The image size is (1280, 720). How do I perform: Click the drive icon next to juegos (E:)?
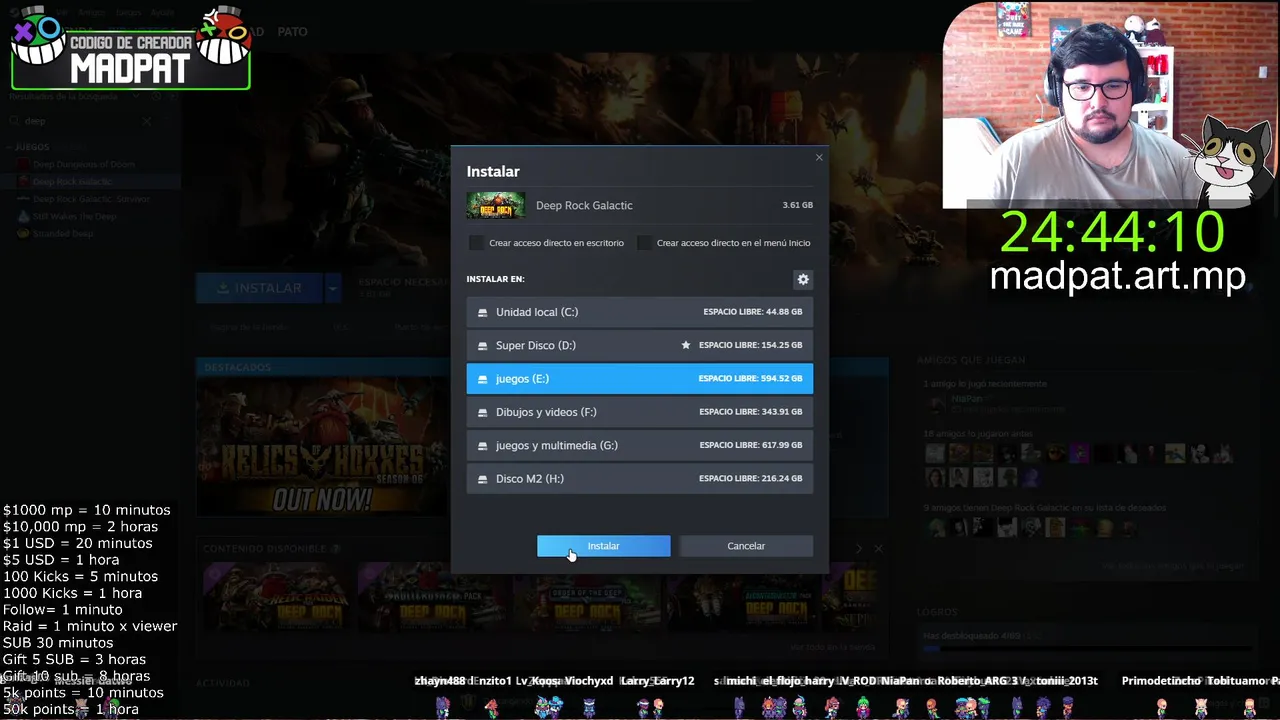pyautogui.click(x=483, y=379)
